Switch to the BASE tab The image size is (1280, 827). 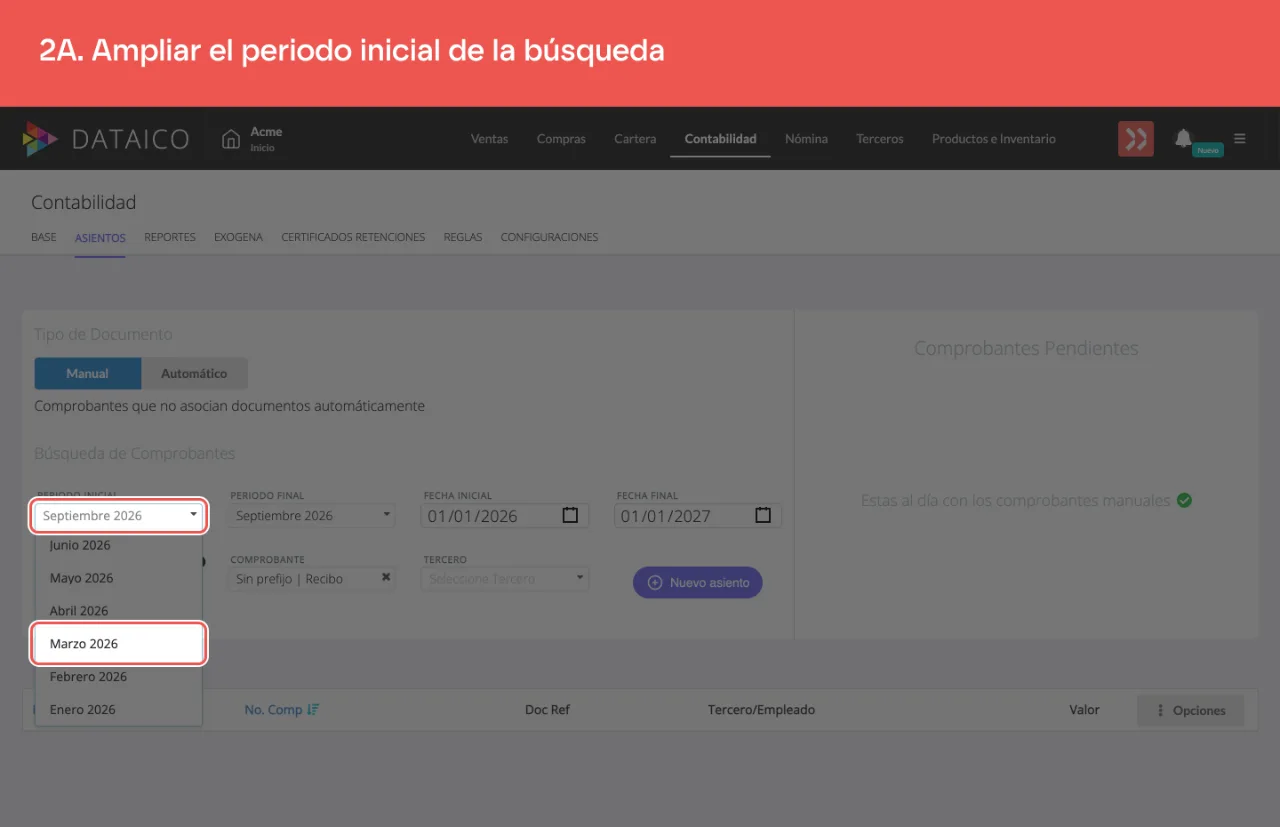[x=44, y=238]
